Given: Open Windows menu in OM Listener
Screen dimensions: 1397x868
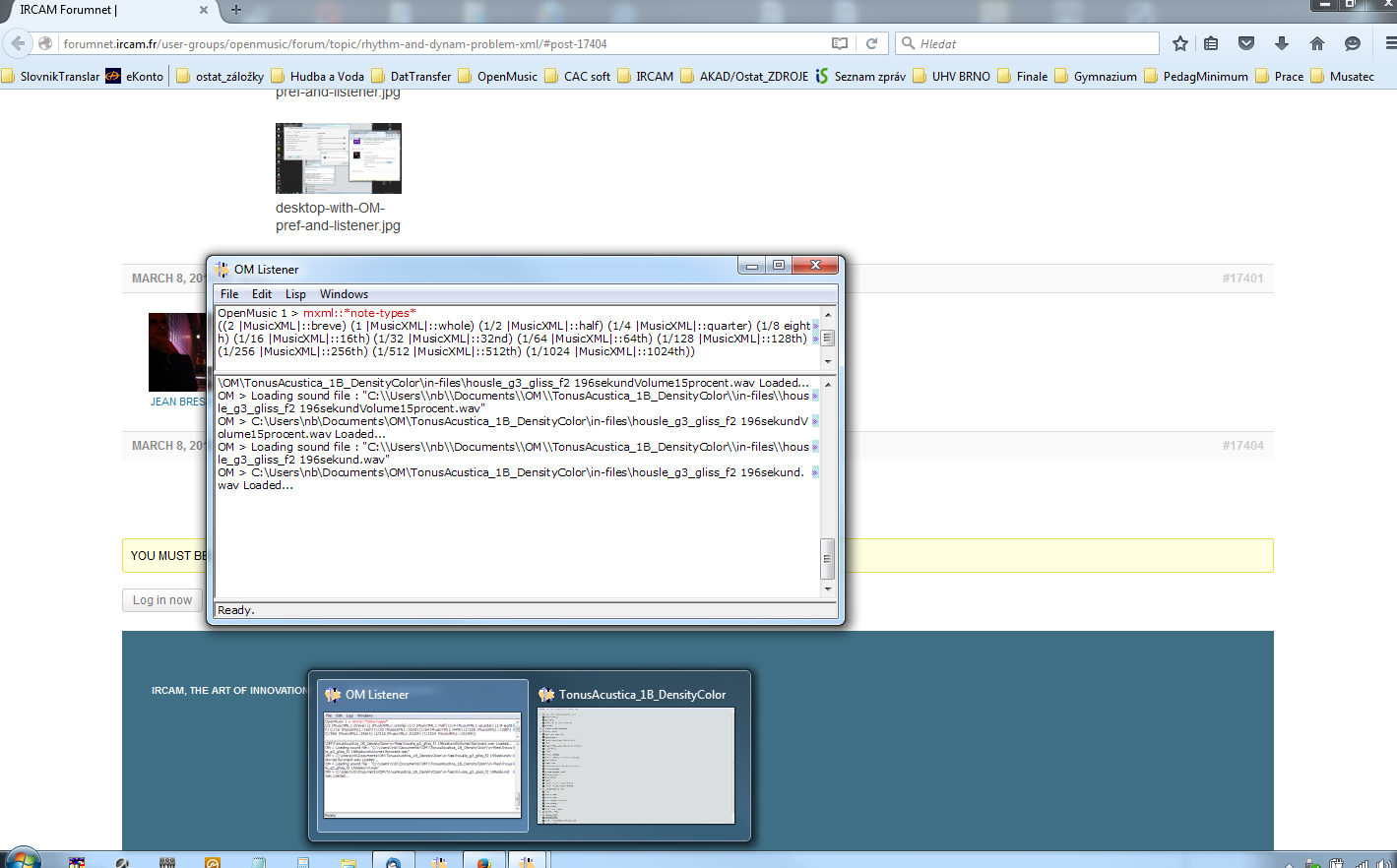Looking at the screenshot, I should pyautogui.click(x=344, y=294).
